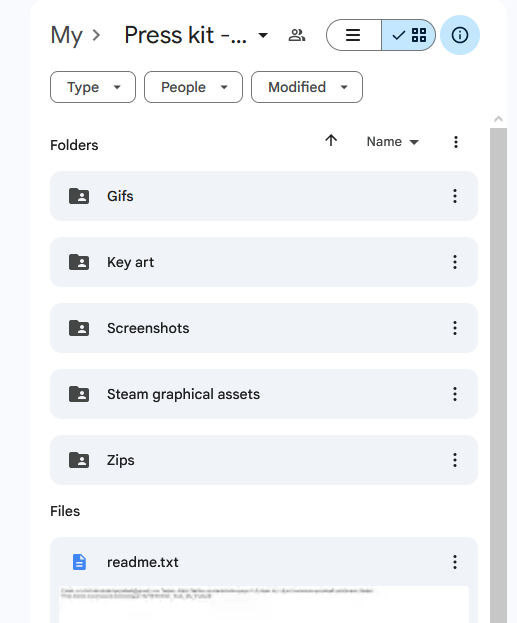
Task: Expand the Modified filter dropdown
Action: (307, 87)
